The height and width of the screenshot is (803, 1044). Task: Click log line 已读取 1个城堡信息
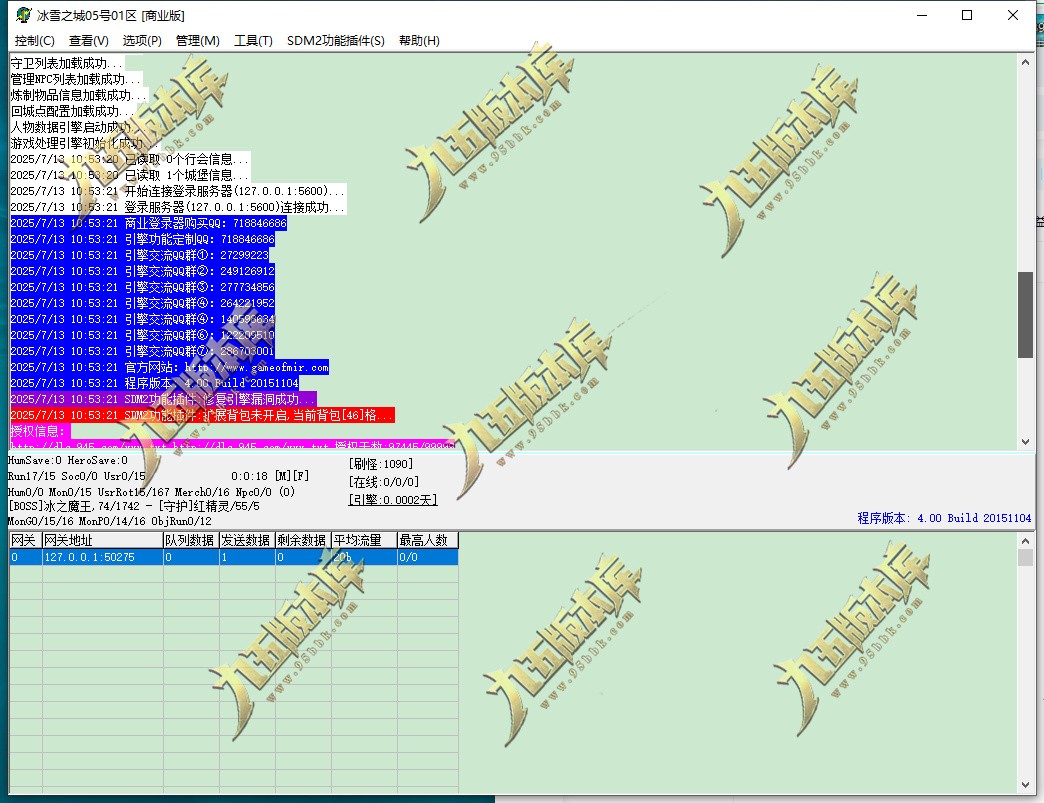[x=130, y=175]
